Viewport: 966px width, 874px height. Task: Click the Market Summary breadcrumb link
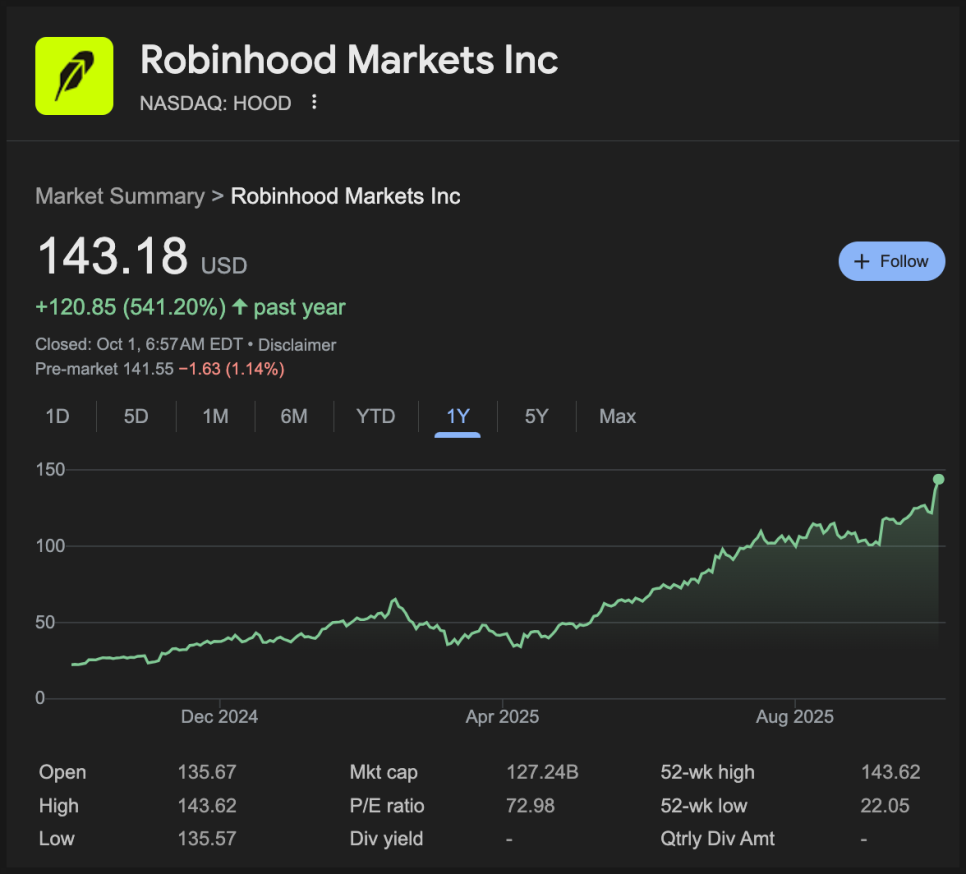pos(119,196)
